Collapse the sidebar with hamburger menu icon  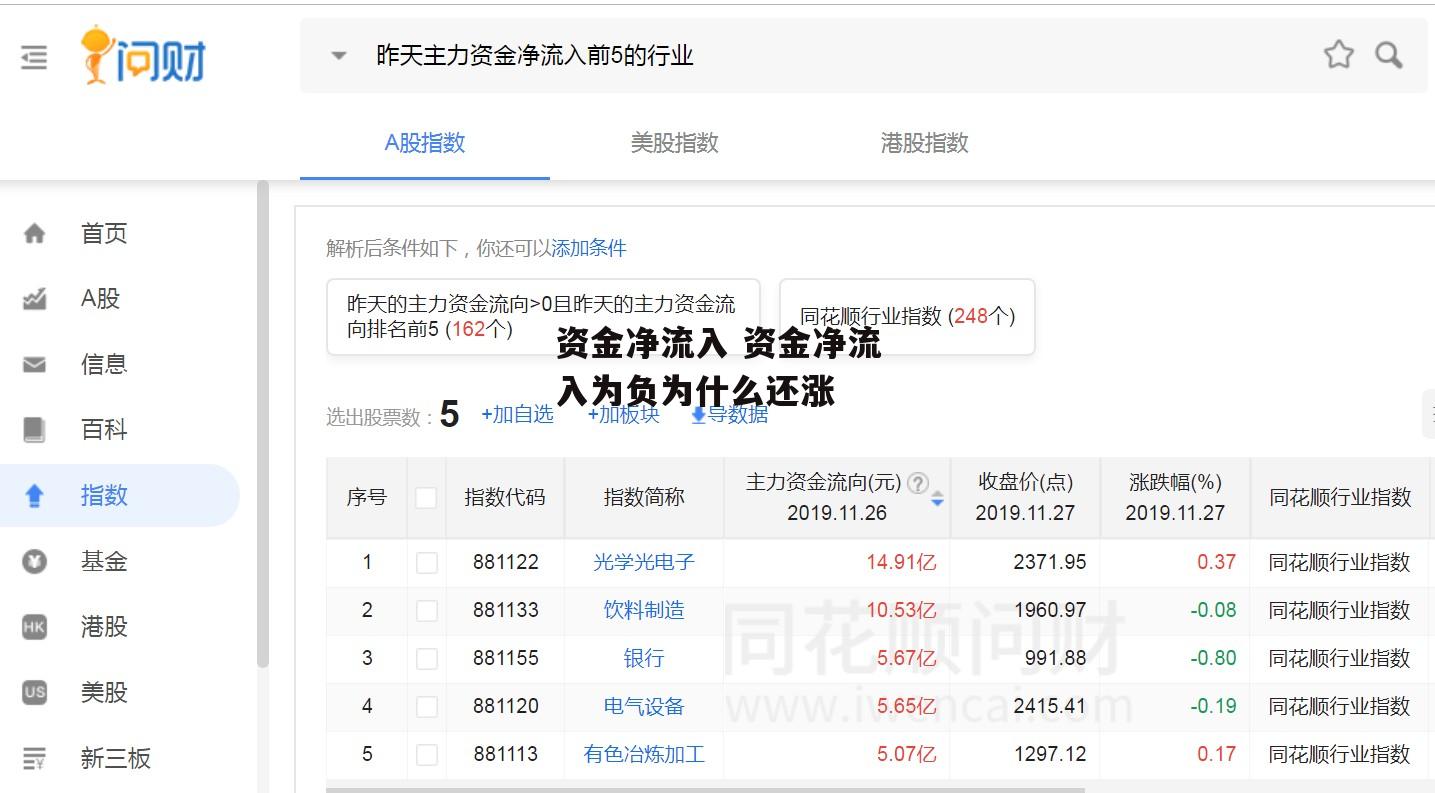coord(34,58)
